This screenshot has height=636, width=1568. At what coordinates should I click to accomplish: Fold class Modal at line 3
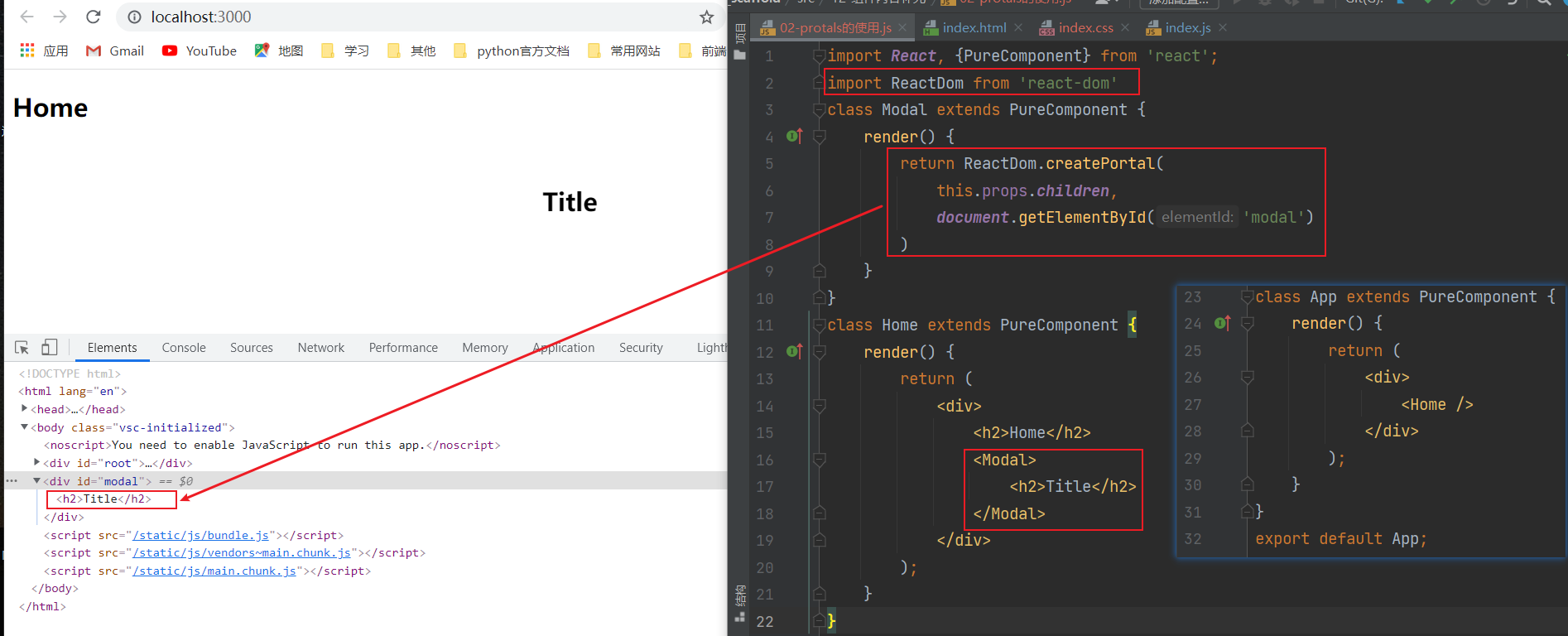point(820,110)
